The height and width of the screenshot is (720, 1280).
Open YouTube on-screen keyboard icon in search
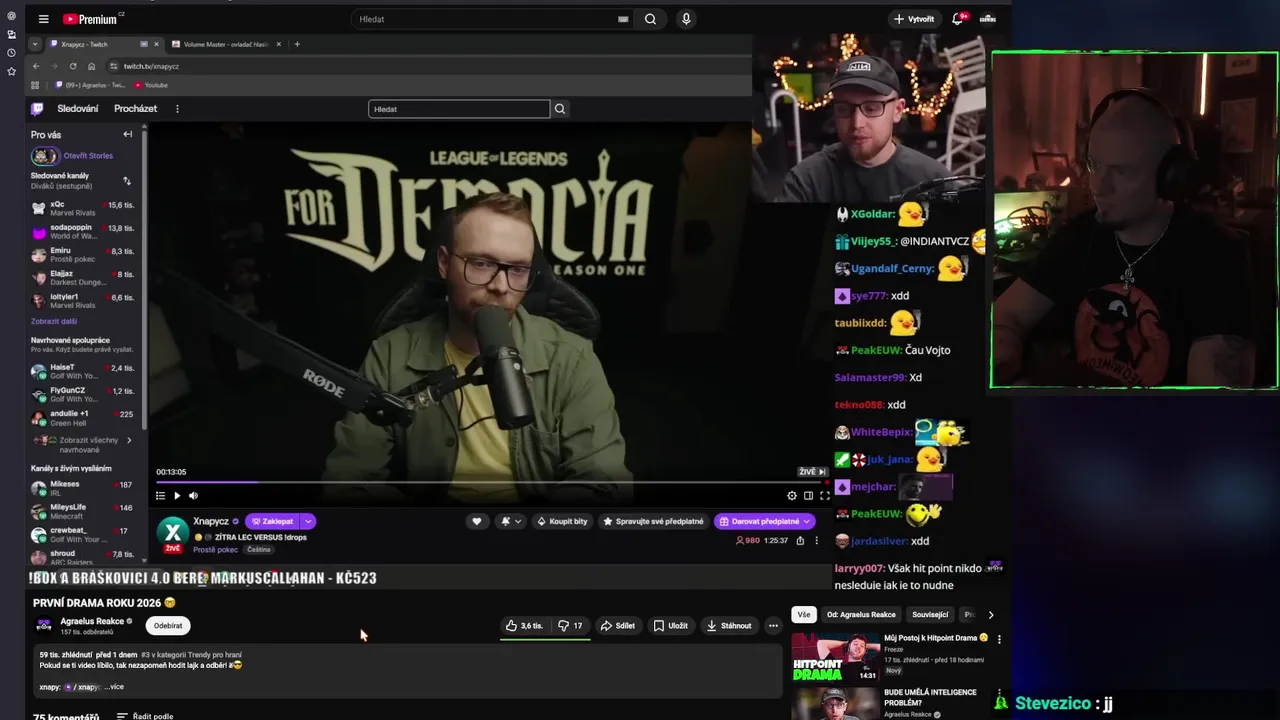(624, 19)
